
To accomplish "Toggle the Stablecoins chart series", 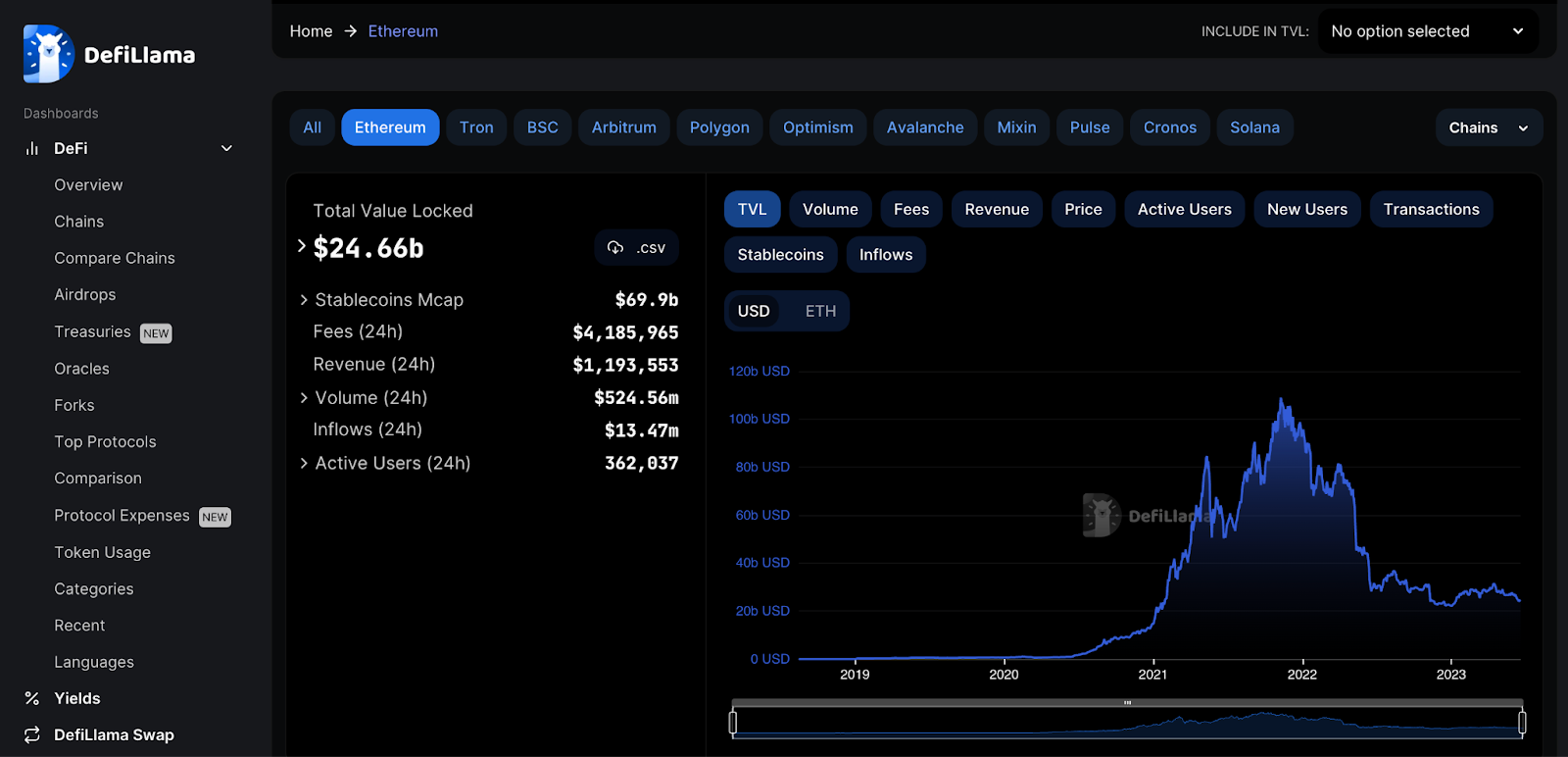I will click(x=780, y=254).
